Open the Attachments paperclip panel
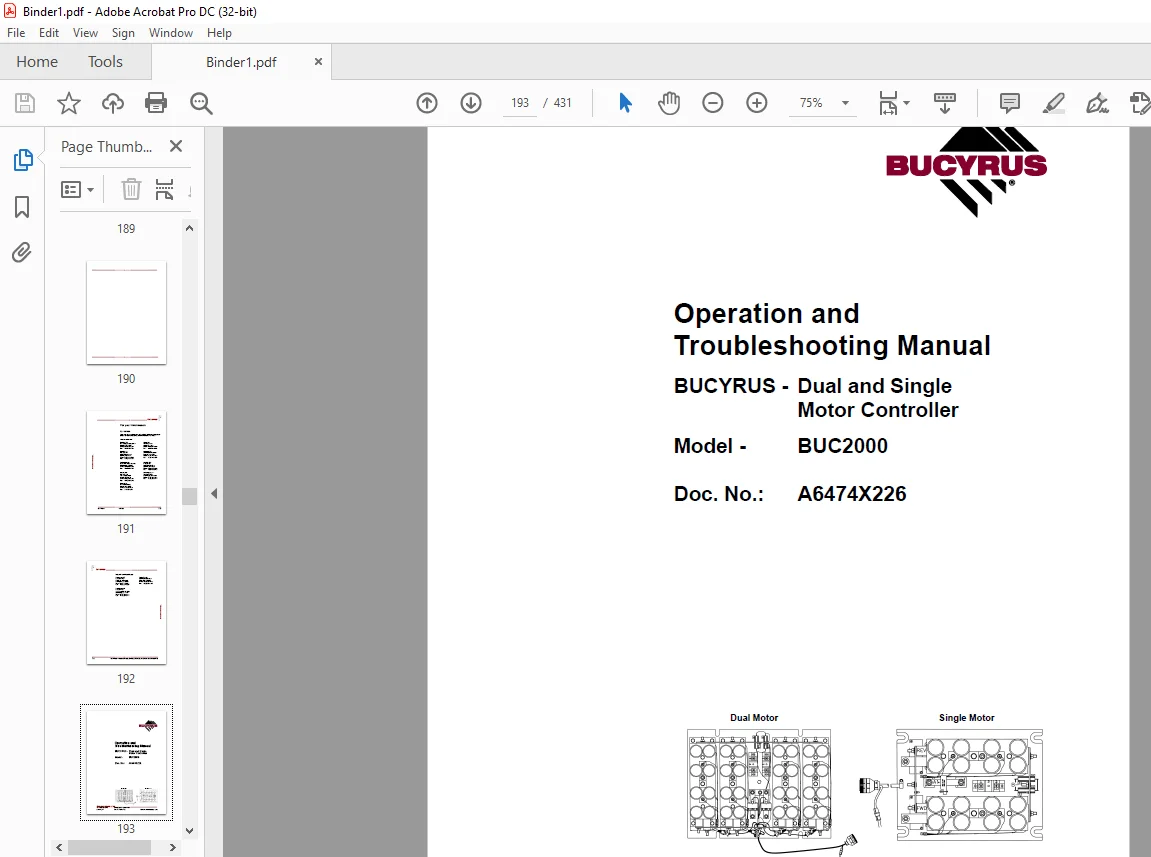Screen dimensions: 1151x857 coord(22,253)
